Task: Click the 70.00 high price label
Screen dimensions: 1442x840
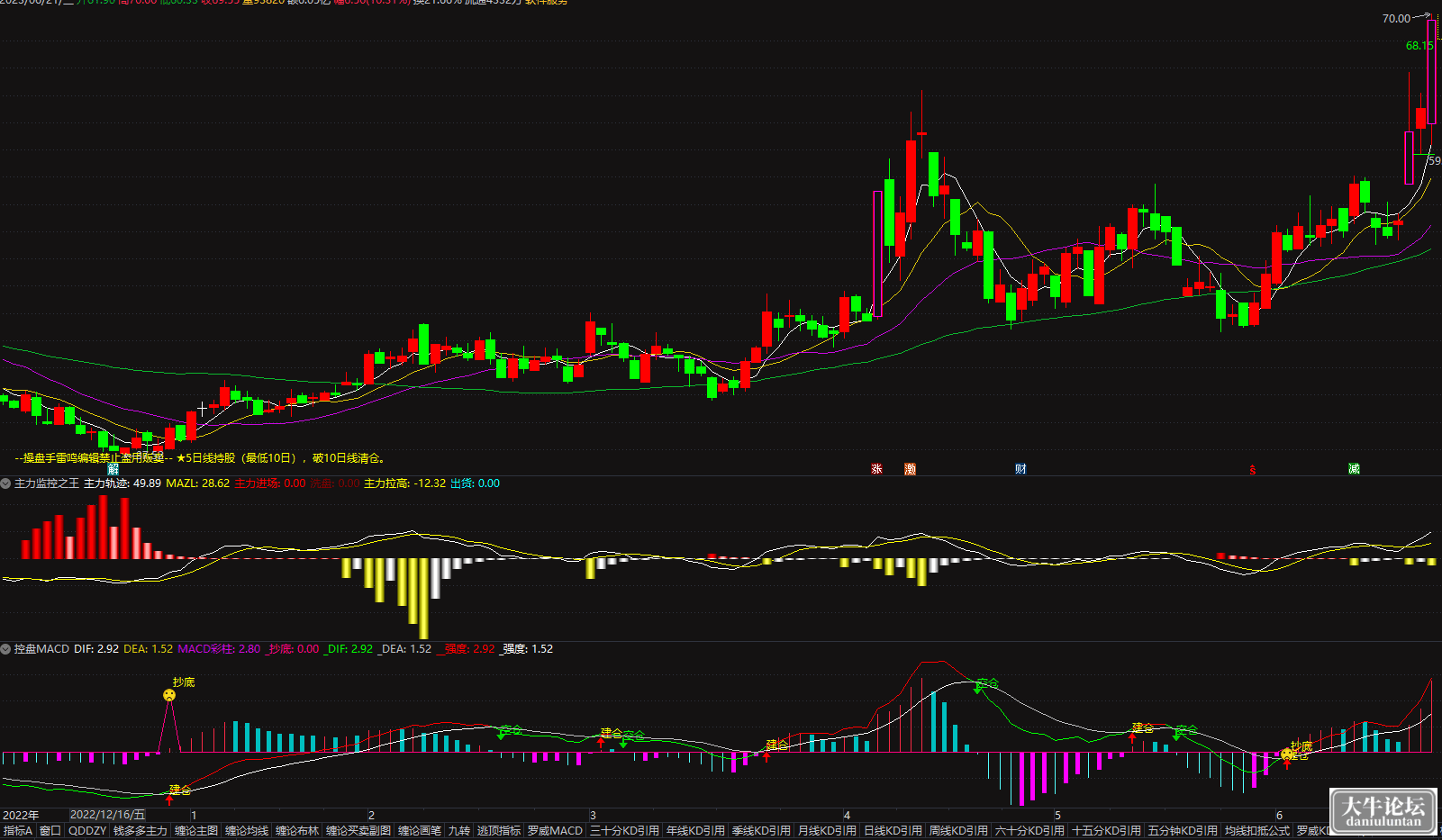Action: pyautogui.click(x=1396, y=18)
